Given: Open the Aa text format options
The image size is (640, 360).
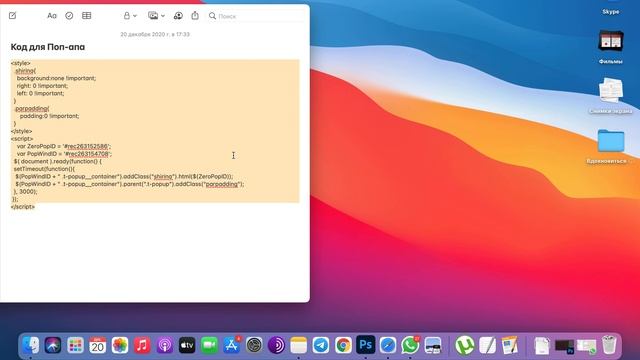Looking at the screenshot, I should pyautogui.click(x=52, y=16).
